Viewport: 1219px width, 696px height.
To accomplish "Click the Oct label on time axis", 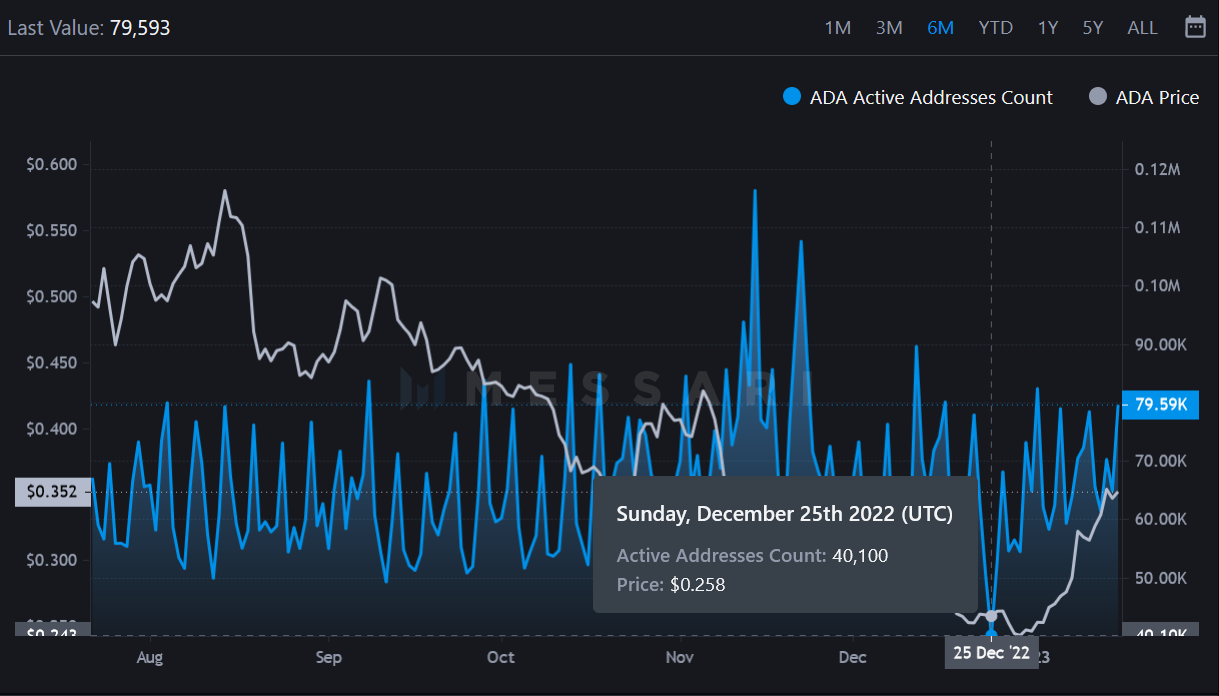I will pos(501,657).
